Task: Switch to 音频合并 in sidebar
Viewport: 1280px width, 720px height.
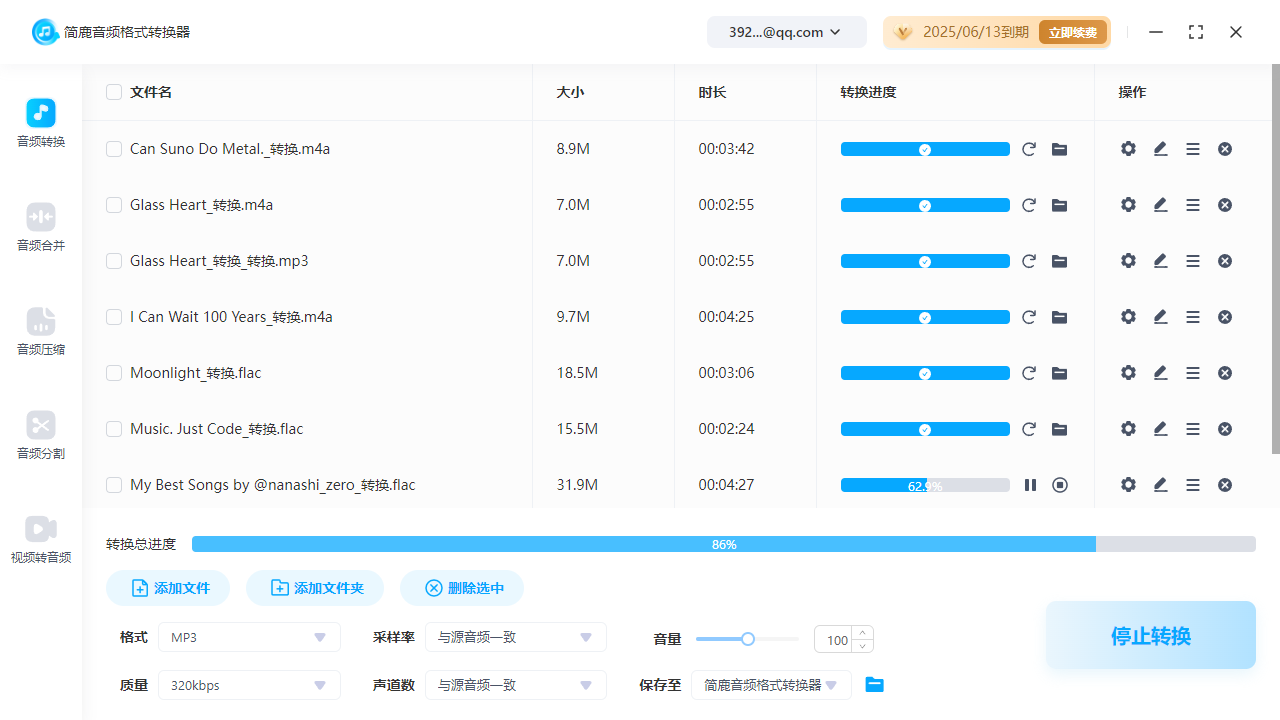Action: (x=41, y=227)
